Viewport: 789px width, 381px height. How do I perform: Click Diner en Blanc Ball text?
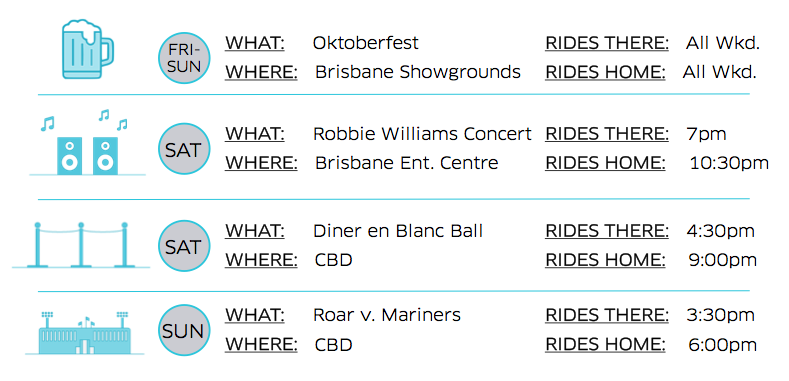click(398, 231)
